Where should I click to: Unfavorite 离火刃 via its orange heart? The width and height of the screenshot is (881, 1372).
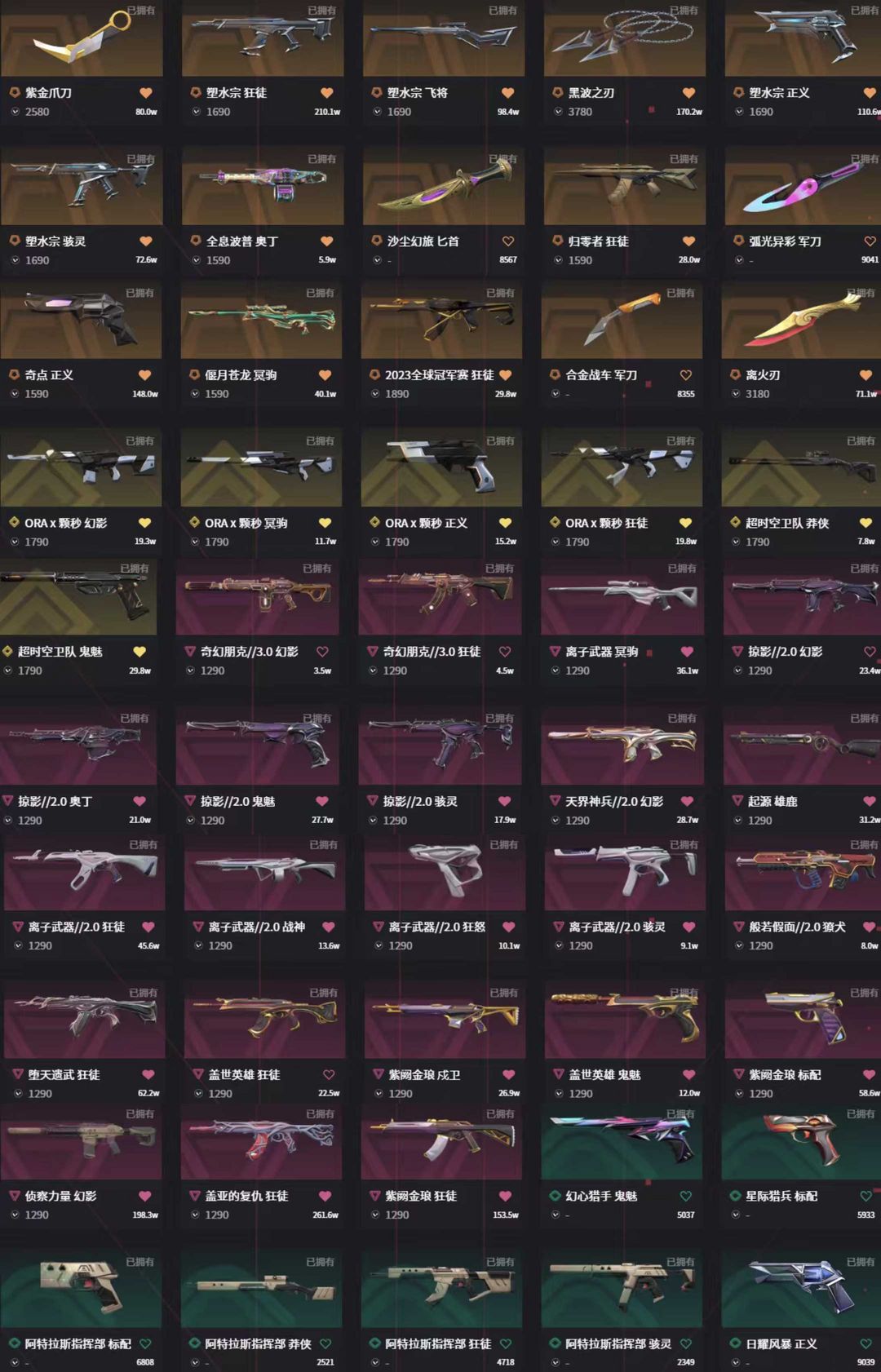pos(866,375)
